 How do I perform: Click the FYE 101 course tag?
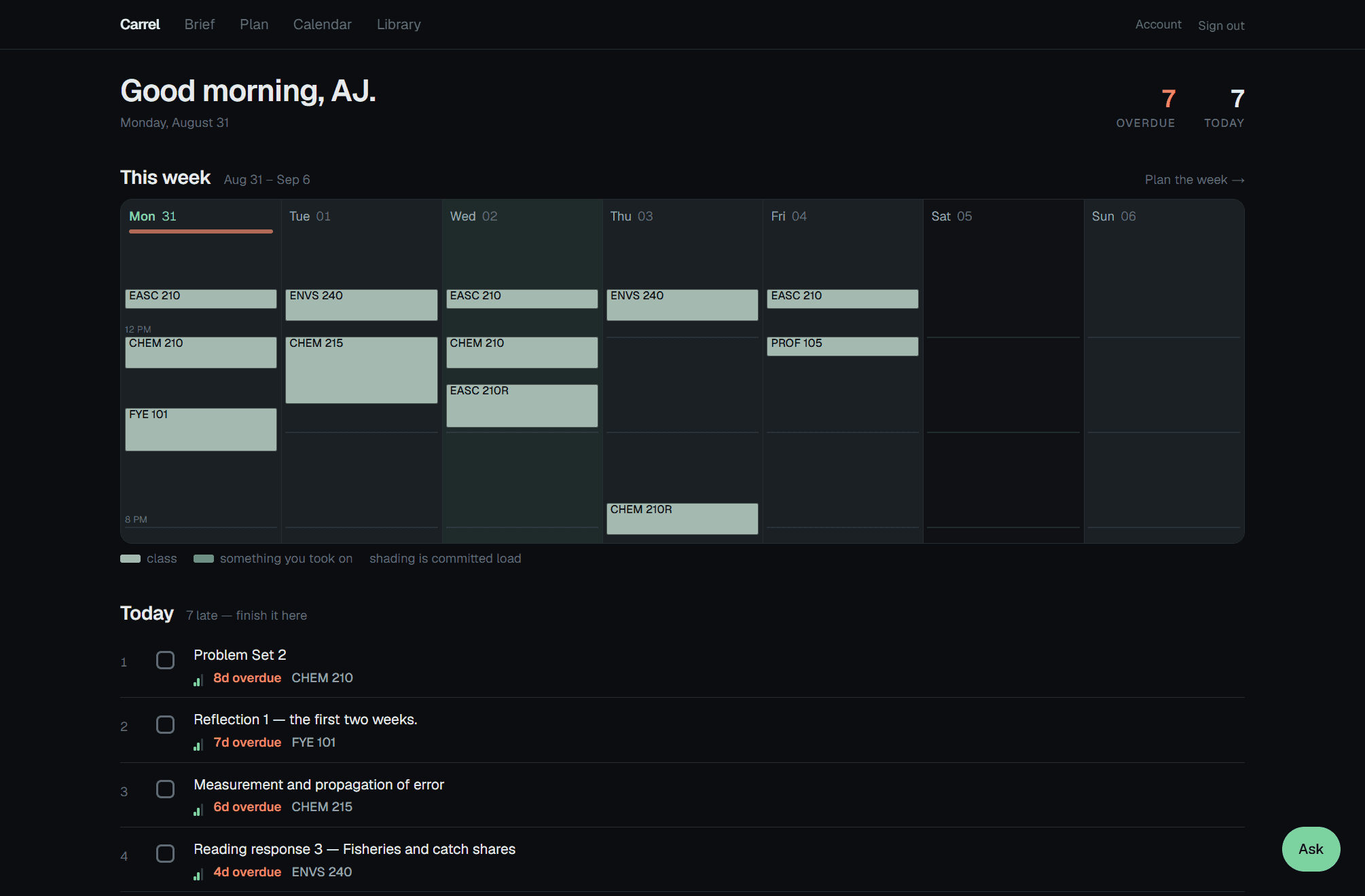(x=314, y=743)
